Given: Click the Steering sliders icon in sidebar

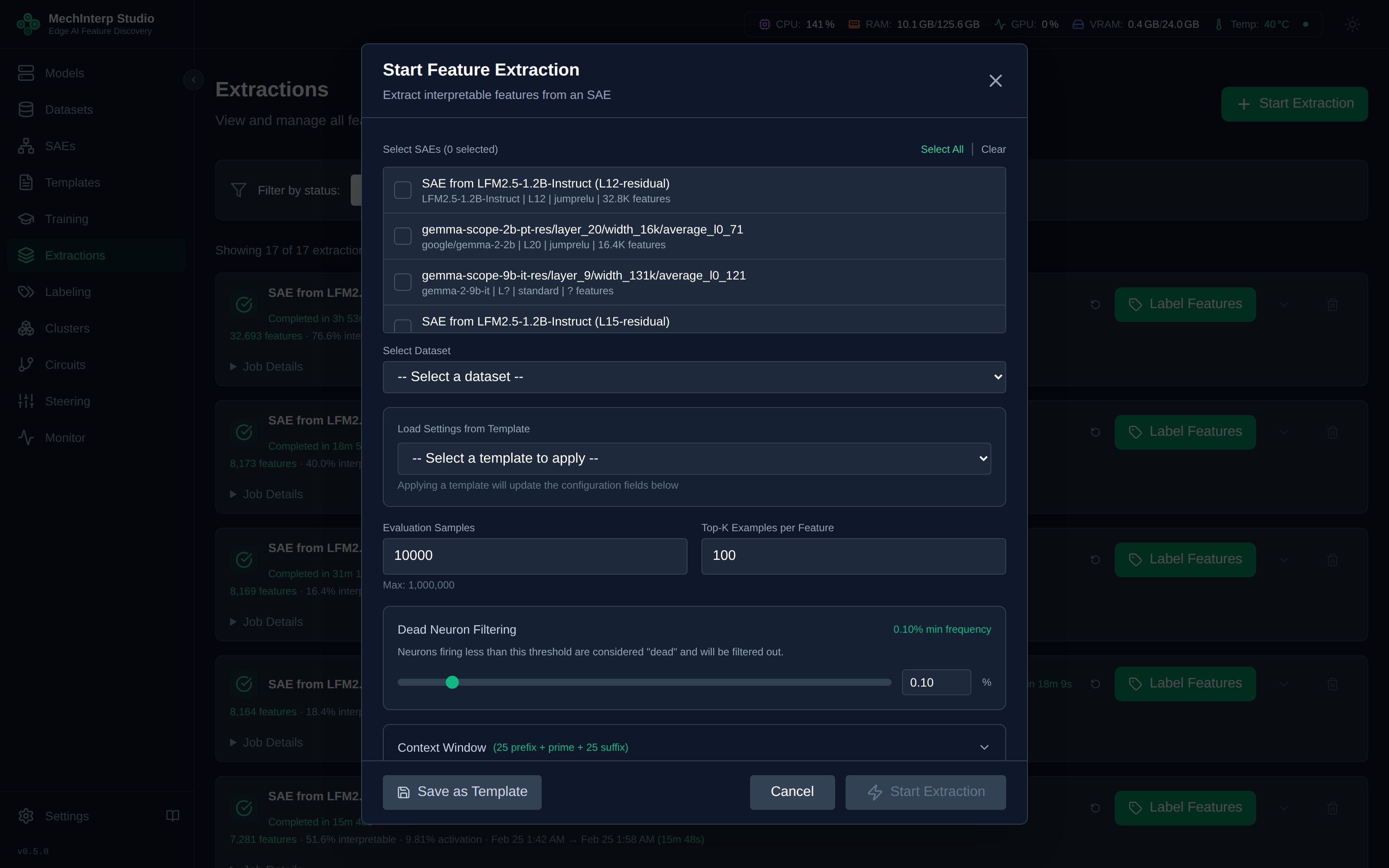Looking at the screenshot, I should coord(26,401).
